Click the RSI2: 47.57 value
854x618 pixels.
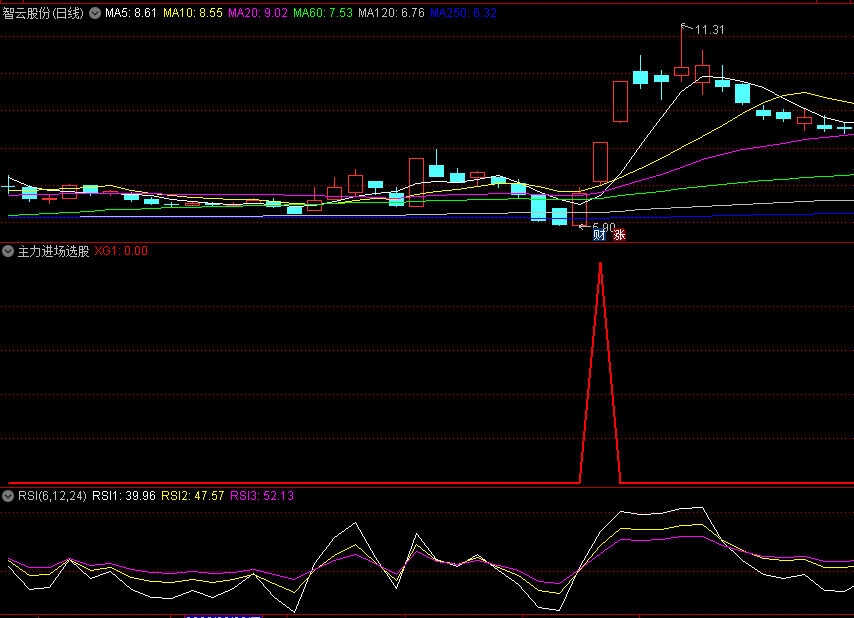coord(193,496)
